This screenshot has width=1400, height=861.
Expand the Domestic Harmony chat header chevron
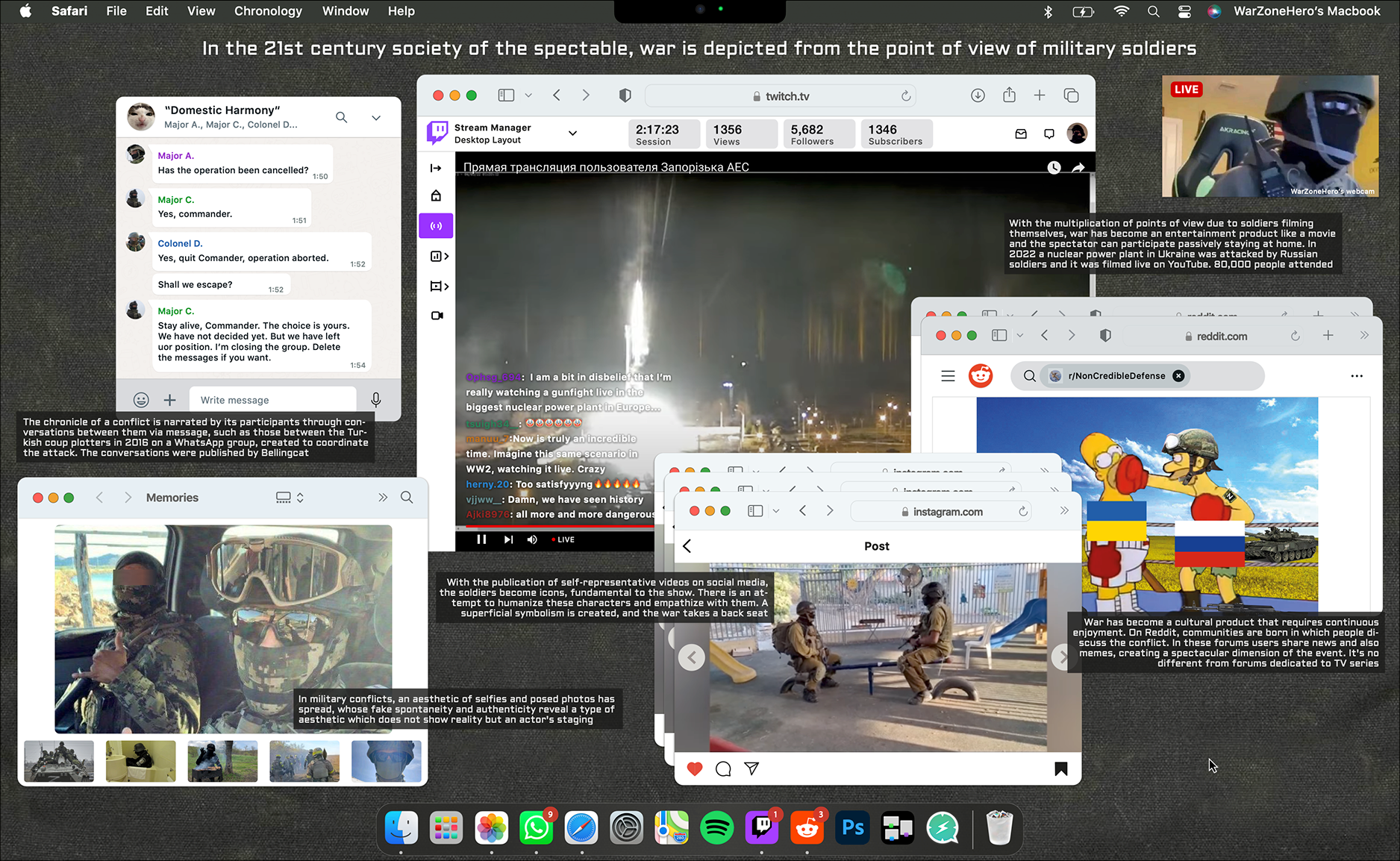click(x=376, y=117)
